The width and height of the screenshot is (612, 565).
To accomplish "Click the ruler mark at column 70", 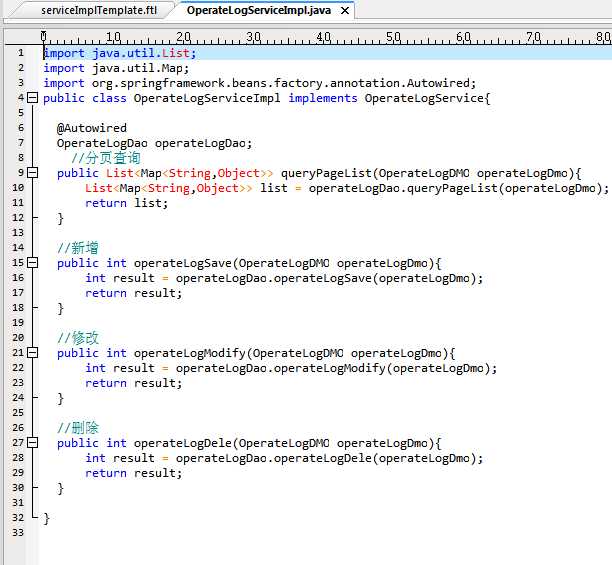I will pos(534,37).
